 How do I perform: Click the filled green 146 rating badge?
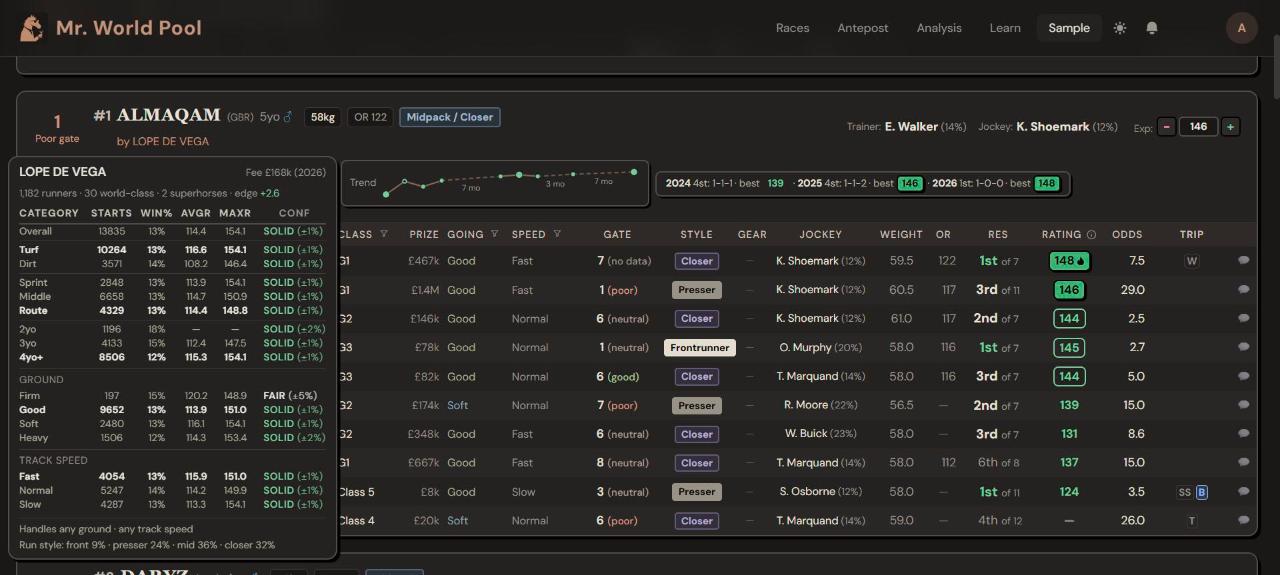coord(1069,290)
